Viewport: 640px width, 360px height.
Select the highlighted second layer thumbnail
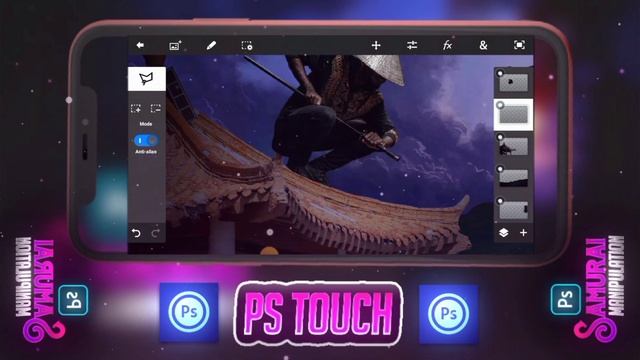[x=513, y=115]
